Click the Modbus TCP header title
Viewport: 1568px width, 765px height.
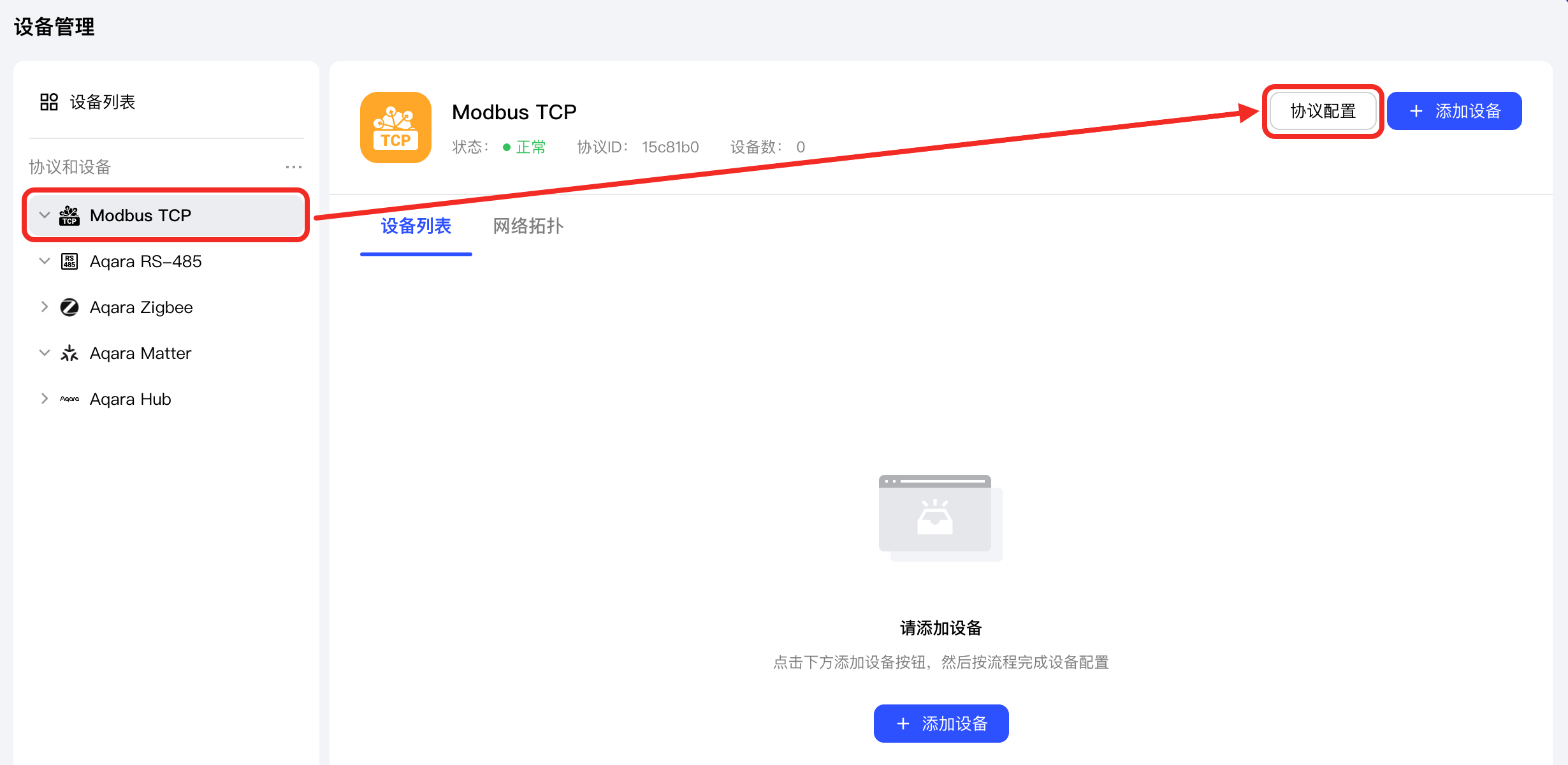514,112
